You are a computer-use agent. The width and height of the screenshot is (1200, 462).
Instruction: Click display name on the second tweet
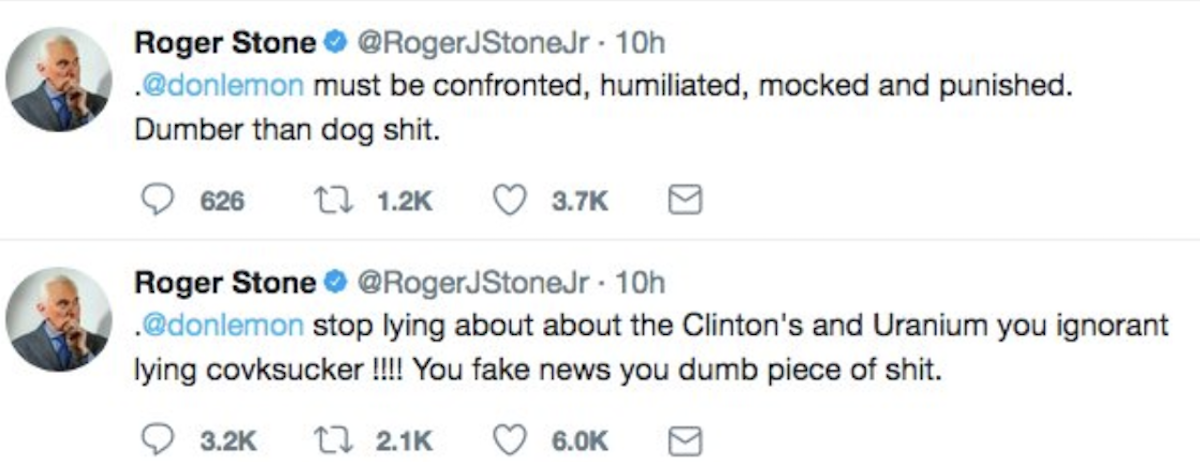click(x=225, y=283)
